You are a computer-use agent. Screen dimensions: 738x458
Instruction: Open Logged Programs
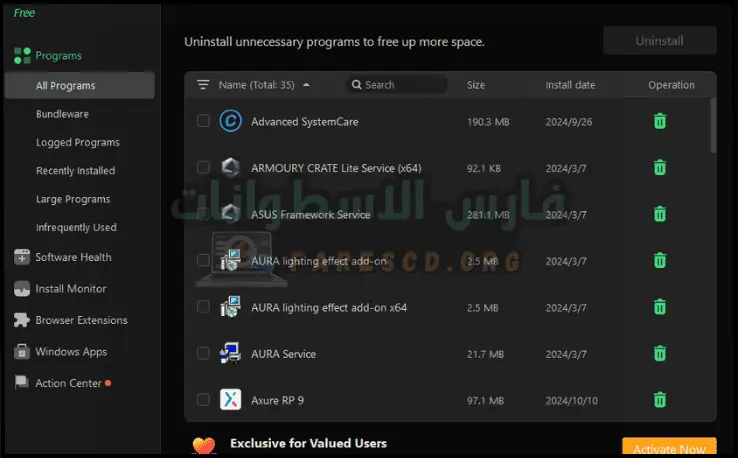click(x=78, y=142)
